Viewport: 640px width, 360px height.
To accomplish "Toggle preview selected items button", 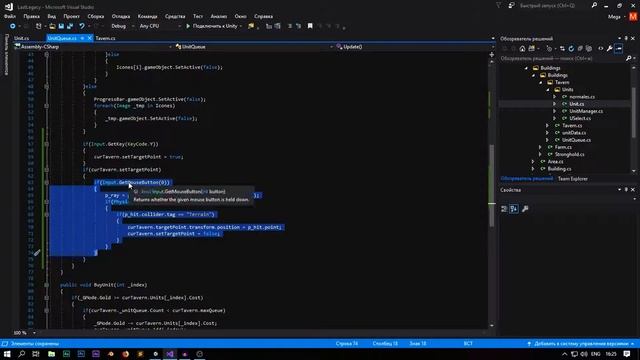I will [x=619, y=49].
